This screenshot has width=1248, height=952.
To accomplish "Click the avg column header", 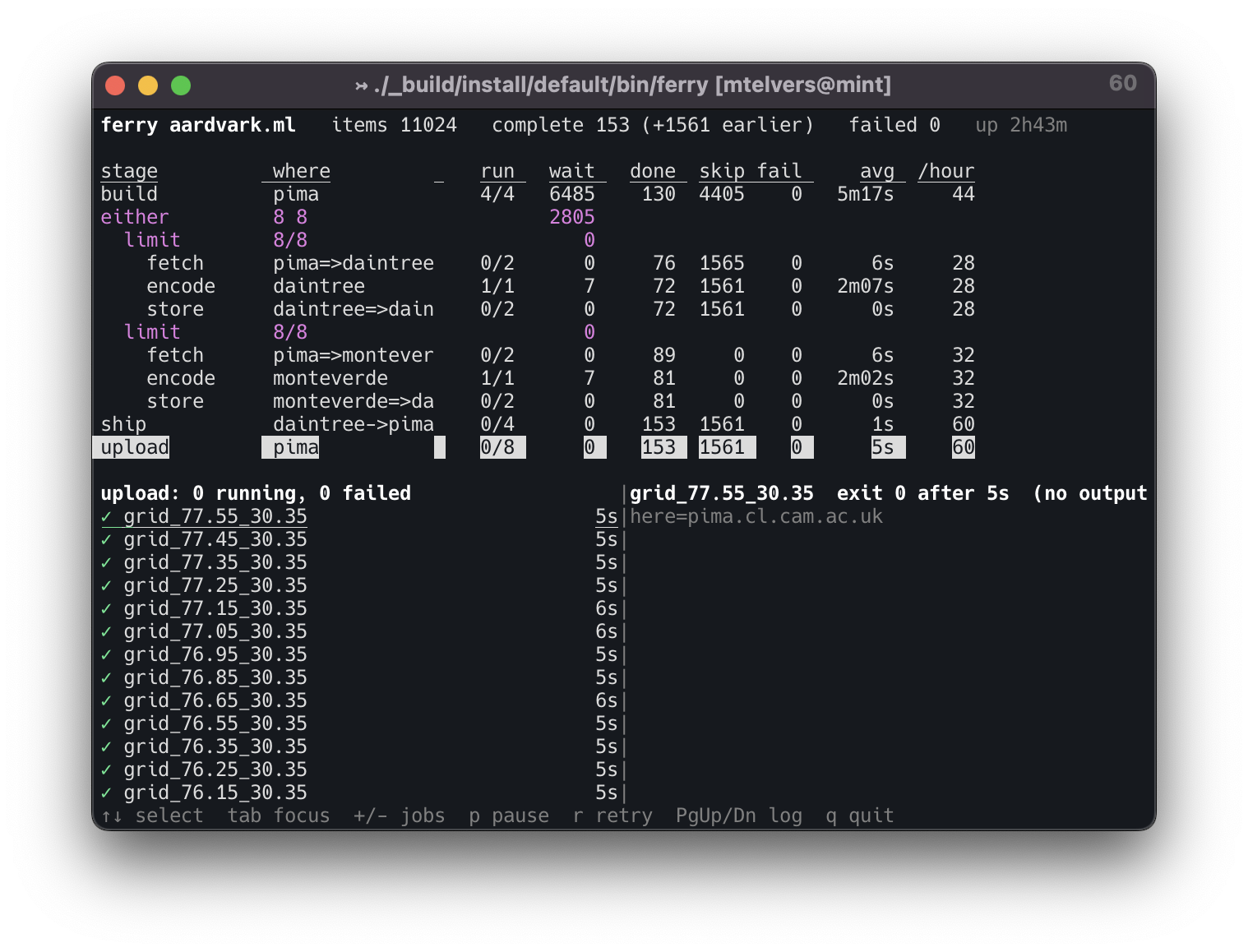I will [877, 171].
